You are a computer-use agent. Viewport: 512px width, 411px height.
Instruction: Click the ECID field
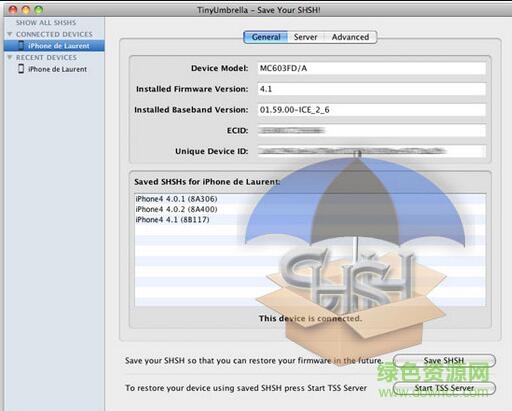pyautogui.click(x=371, y=130)
